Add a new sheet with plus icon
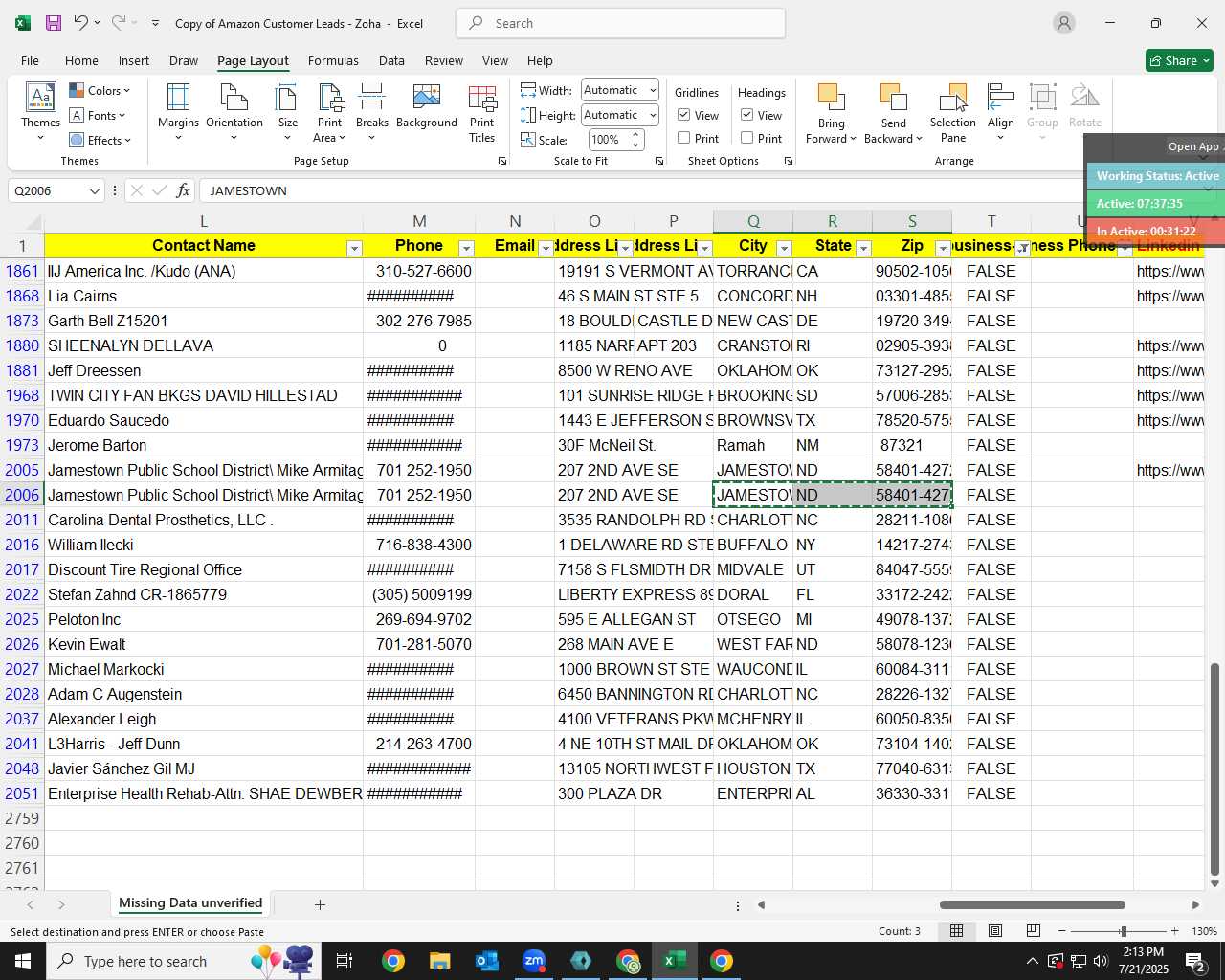Image resolution: width=1225 pixels, height=980 pixels. tap(320, 904)
